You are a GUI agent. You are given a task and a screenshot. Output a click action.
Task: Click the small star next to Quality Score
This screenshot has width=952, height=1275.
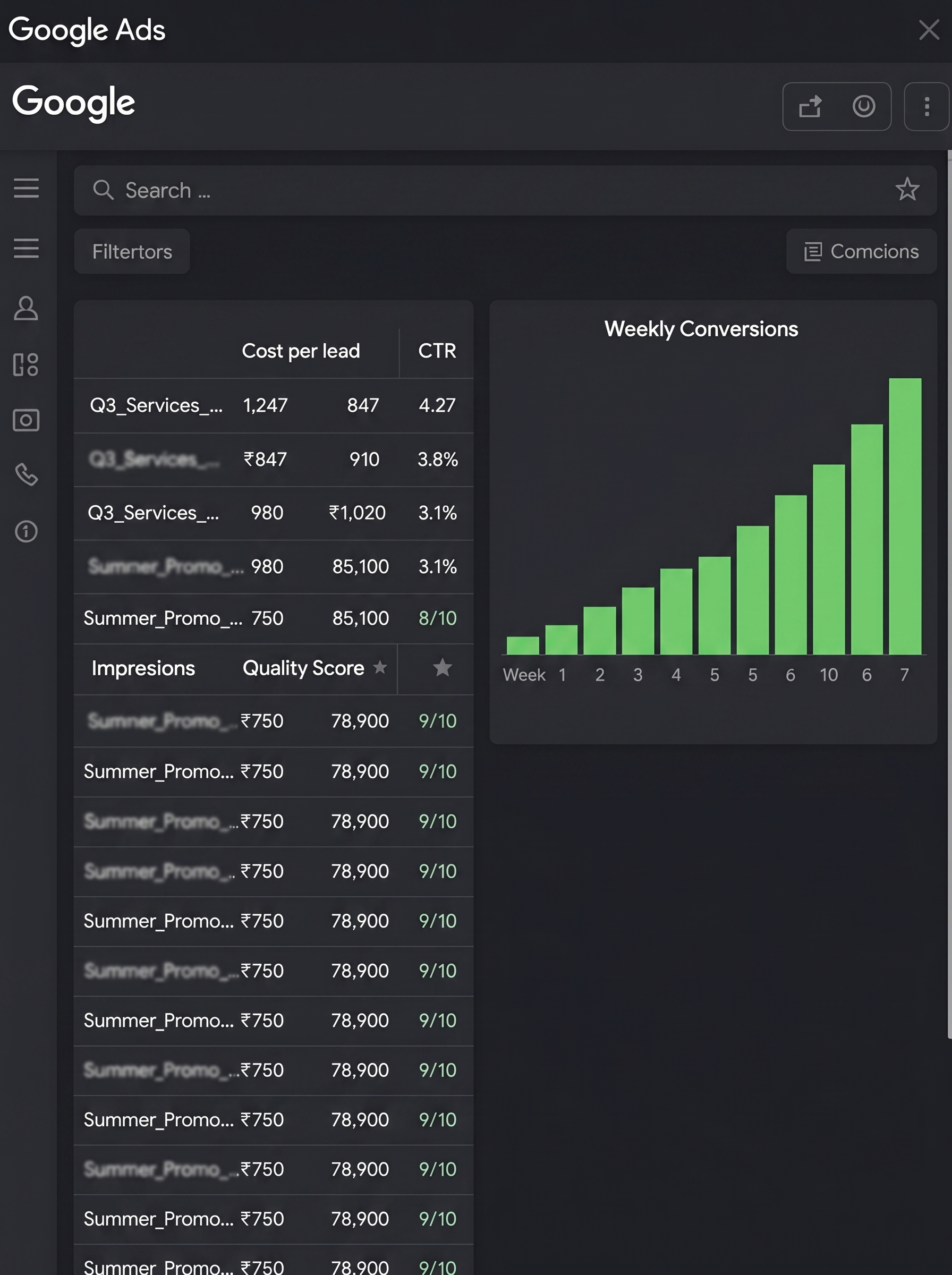pos(380,667)
